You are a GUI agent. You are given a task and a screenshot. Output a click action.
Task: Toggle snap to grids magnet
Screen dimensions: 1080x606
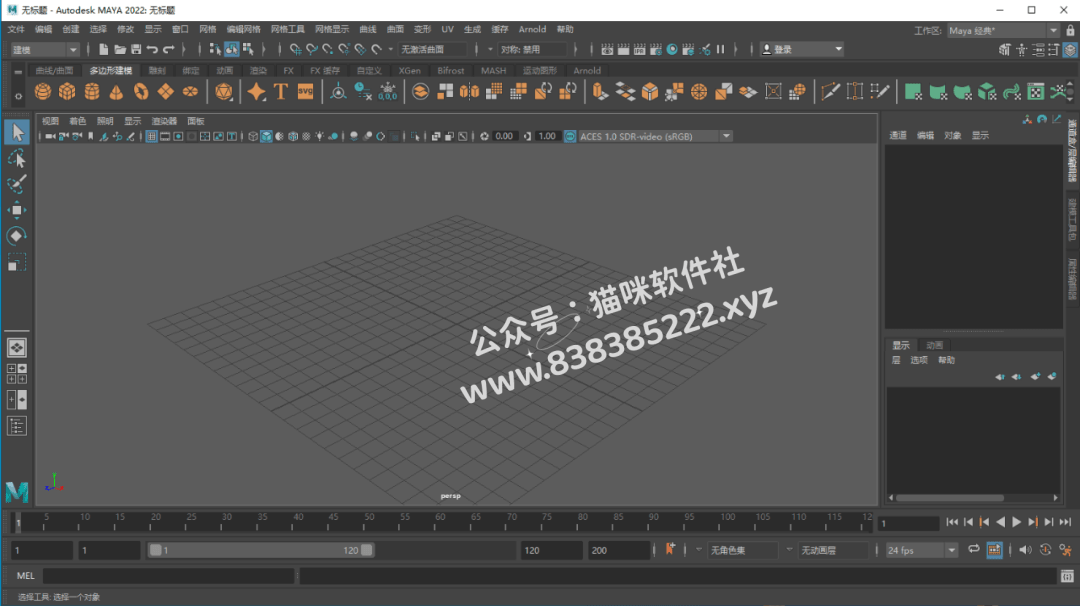pyautogui.click(x=295, y=50)
